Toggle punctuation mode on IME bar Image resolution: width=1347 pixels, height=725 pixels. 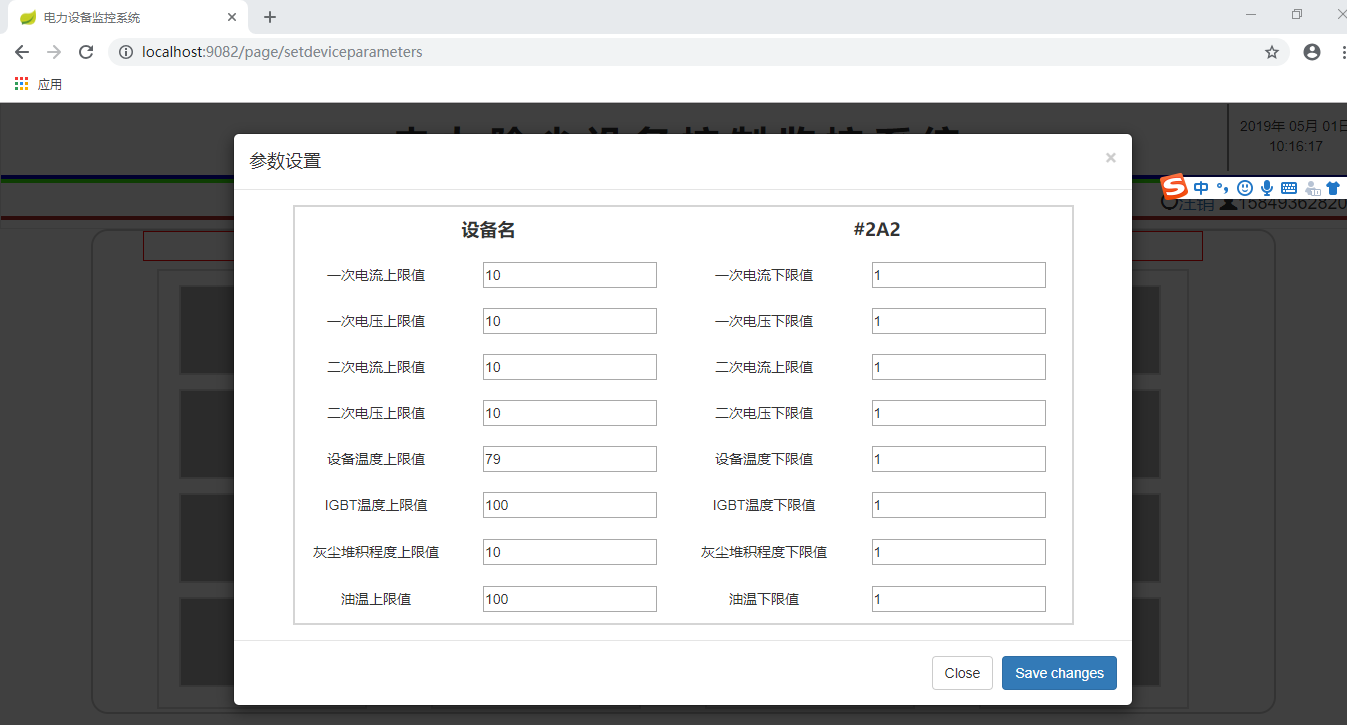click(1222, 188)
